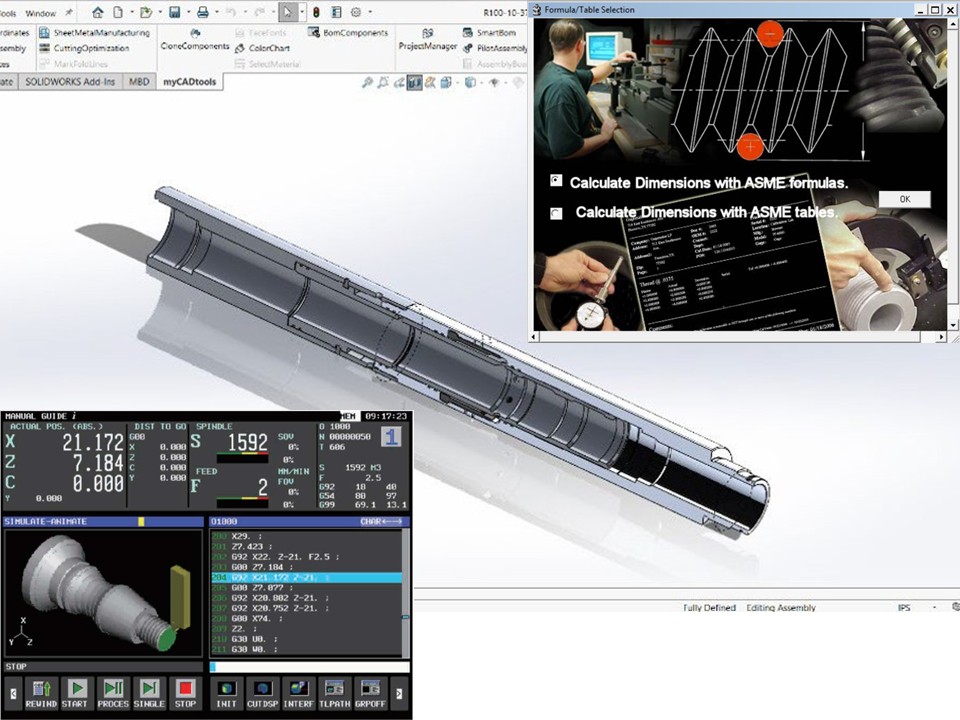960x720 pixels.
Task: Open the BomComponents tool
Action: tap(348, 32)
